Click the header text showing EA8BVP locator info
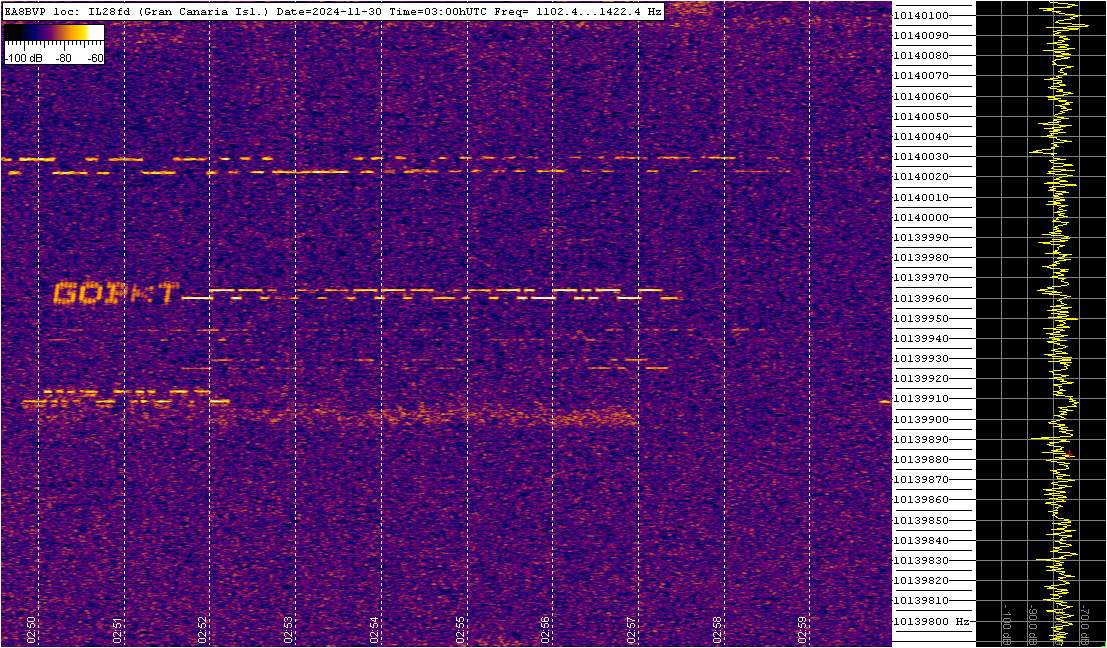 (333, 12)
